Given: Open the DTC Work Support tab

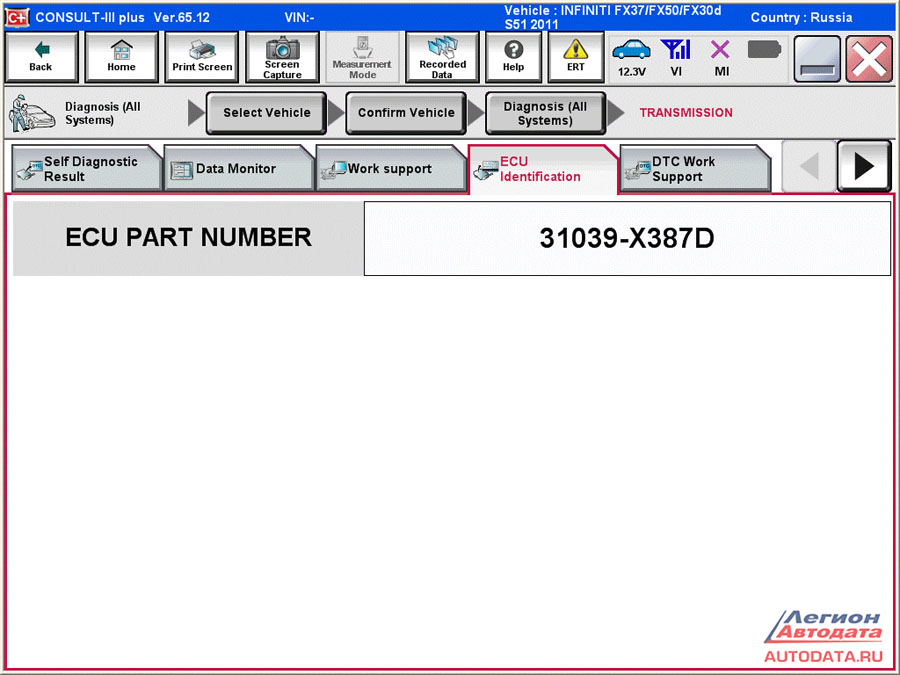Looking at the screenshot, I should pyautogui.click(x=694, y=169).
